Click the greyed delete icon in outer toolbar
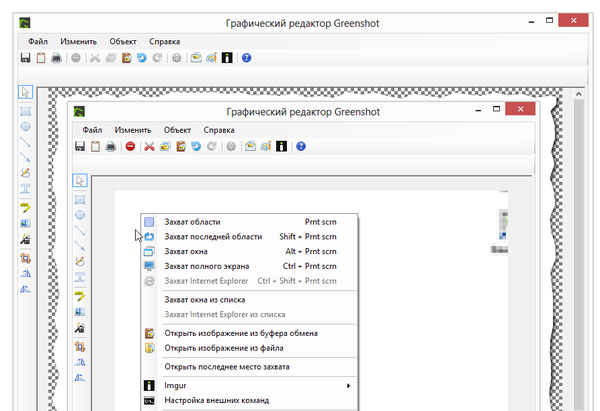The image size is (600, 411). pos(76,58)
